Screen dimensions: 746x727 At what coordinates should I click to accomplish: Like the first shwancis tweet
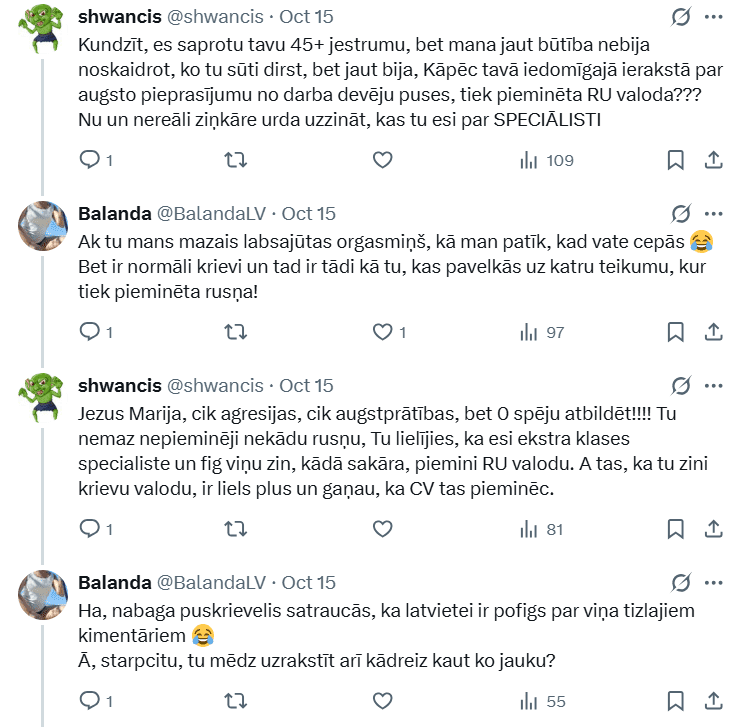(382, 160)
